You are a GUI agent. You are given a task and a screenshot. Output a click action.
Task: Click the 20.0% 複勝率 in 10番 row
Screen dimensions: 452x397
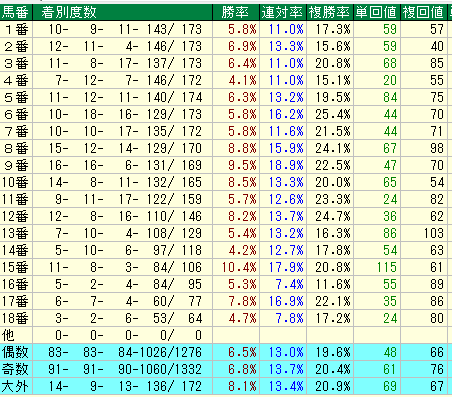coord(333,182)
